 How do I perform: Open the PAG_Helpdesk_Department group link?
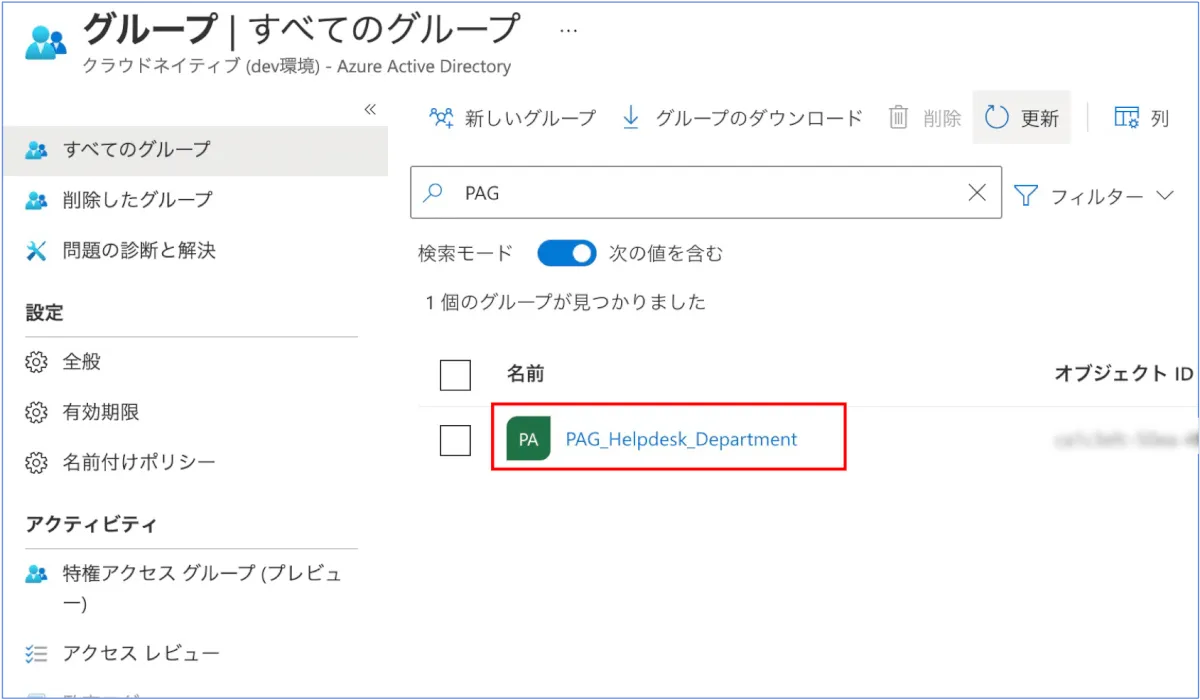point(681,439)
